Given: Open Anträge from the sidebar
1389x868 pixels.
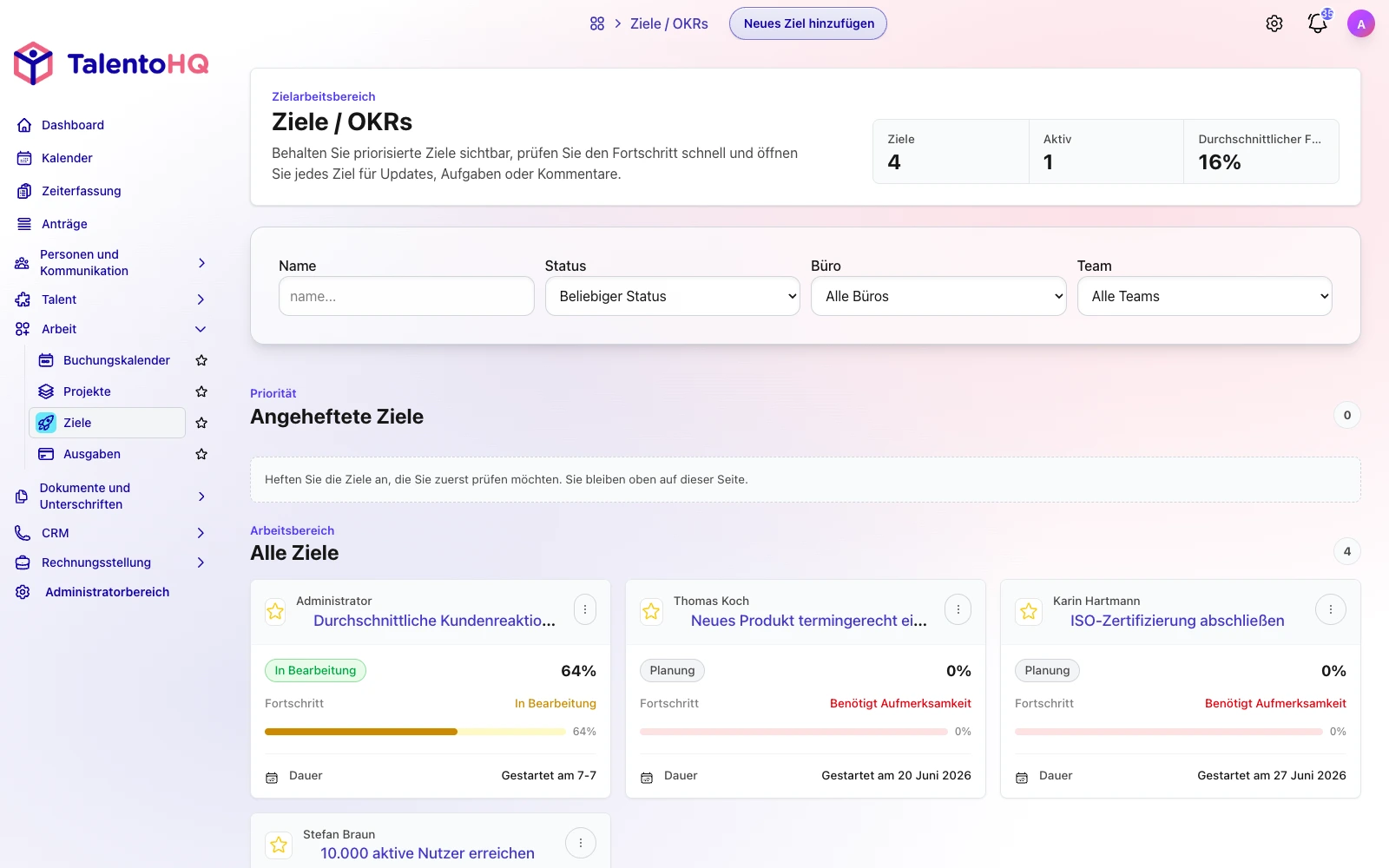Looking at the screenshot, I should click(x=64, y=224).
